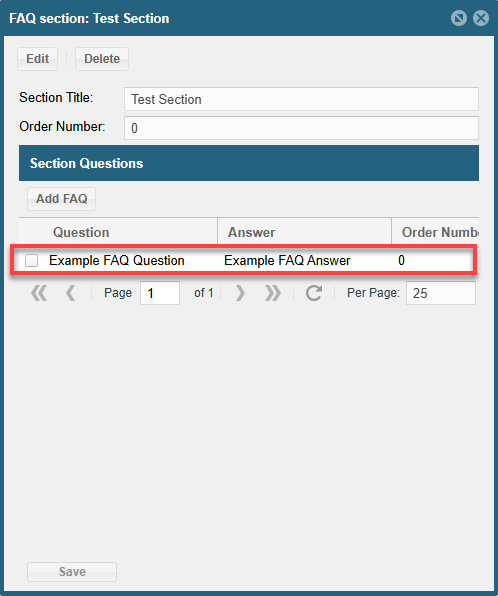The width and height of the screenshot is (498, 596).
Task: Go to the next page arrow
Action: pyautogui.click(x=240, y=293)
